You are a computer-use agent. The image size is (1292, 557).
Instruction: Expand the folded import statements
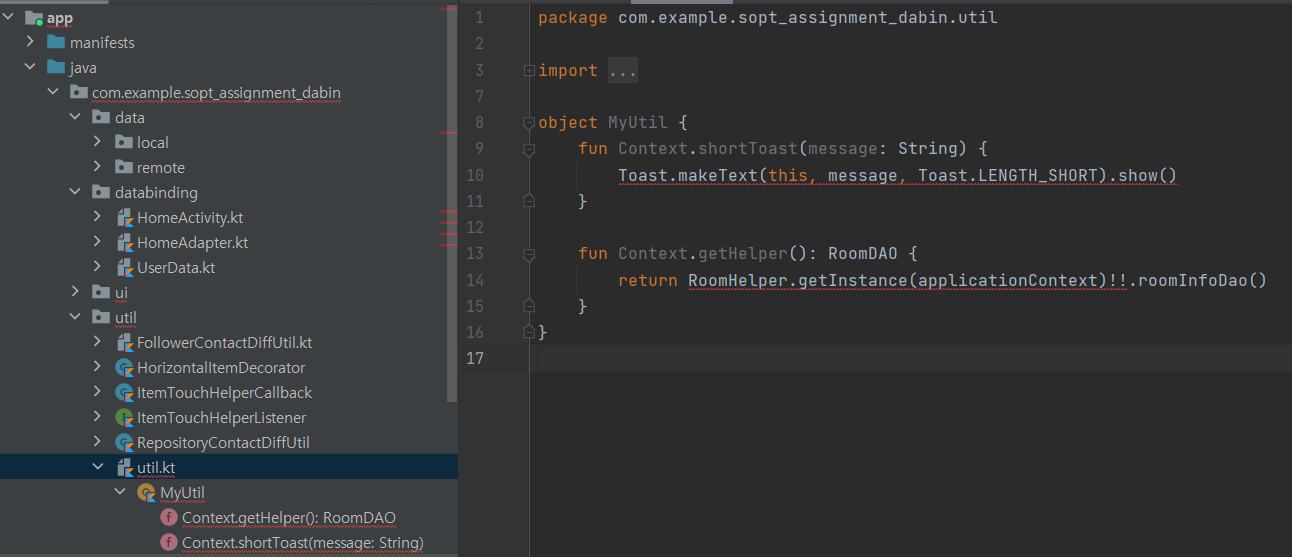pyautogui.click(x=529, y=70)
